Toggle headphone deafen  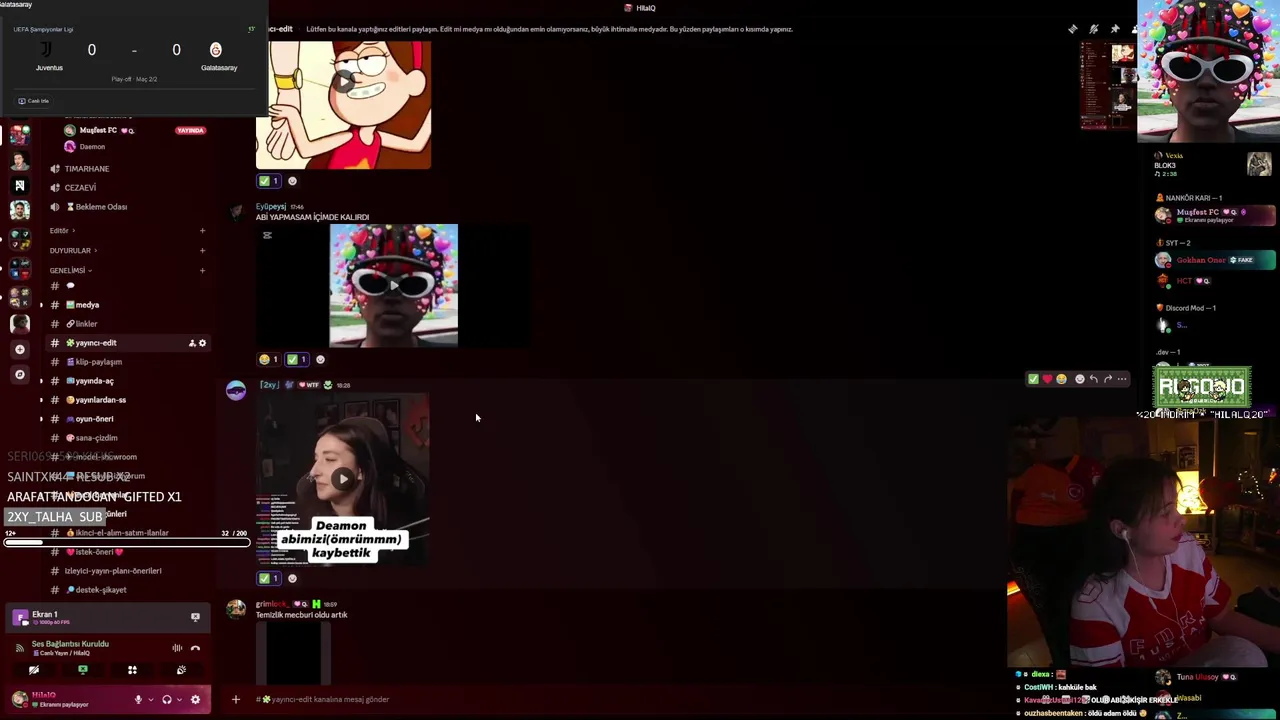point(167,700)
